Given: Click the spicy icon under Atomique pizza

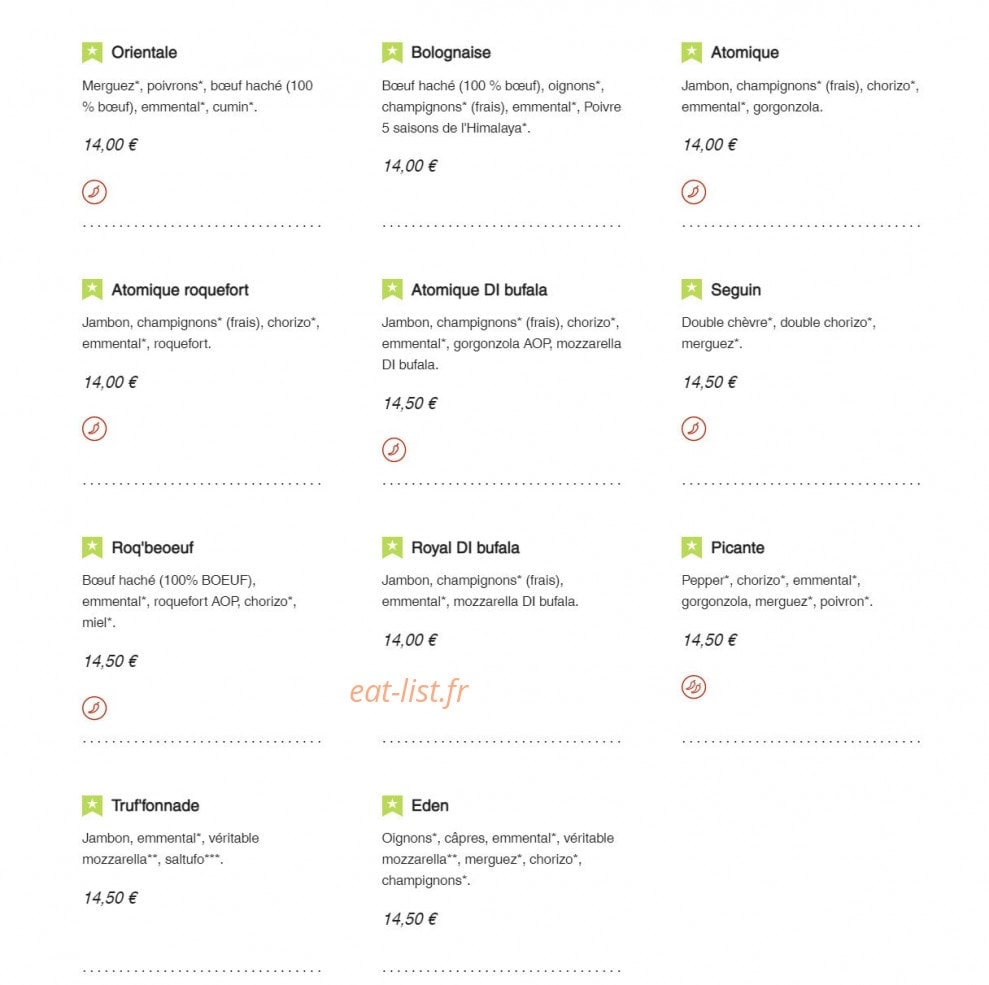Looking at the screenshot, I should [693, 192].
